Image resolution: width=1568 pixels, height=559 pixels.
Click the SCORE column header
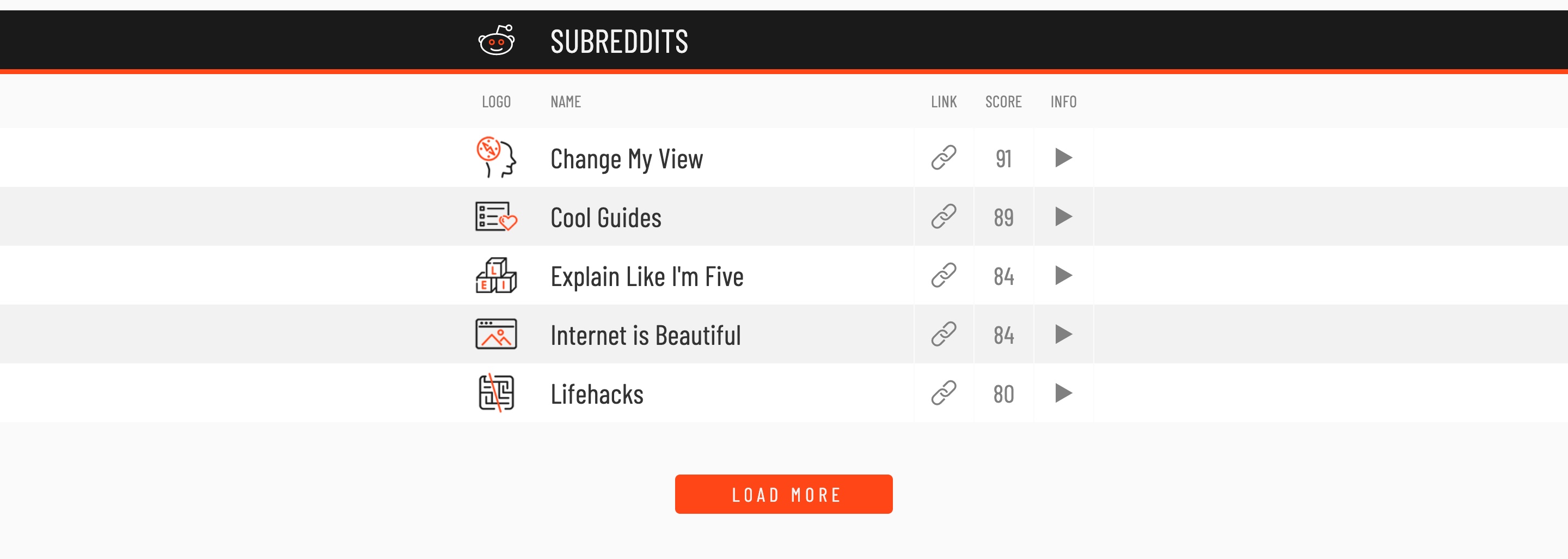1003,102
